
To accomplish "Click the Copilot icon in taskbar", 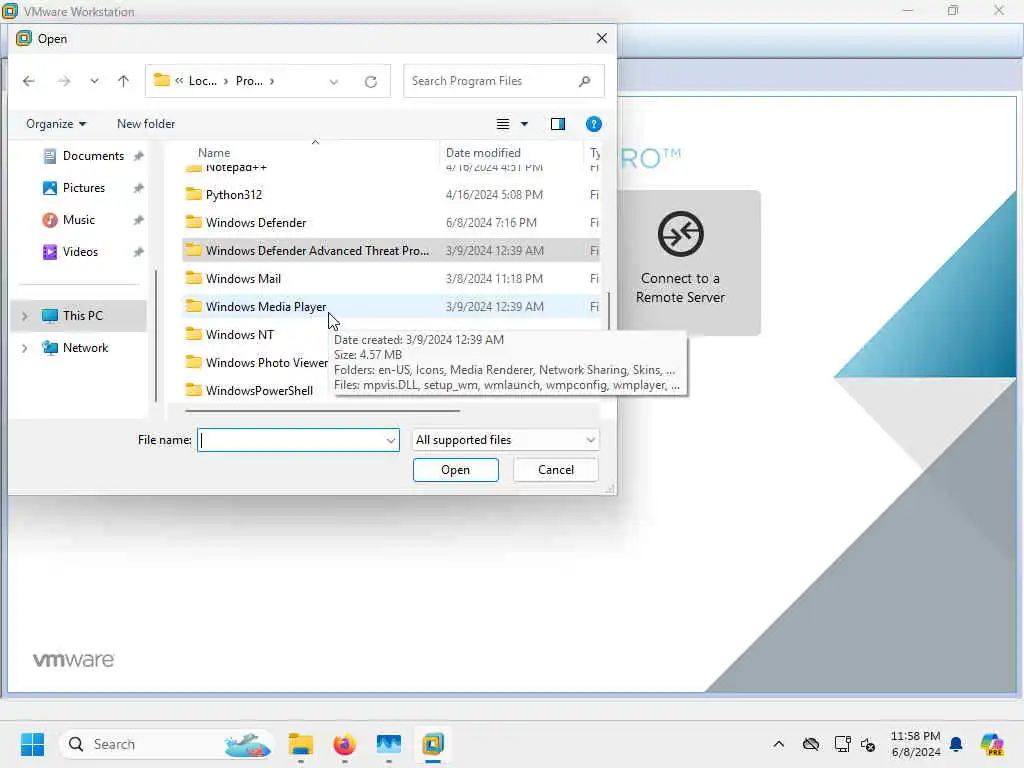I will [992, 744].
